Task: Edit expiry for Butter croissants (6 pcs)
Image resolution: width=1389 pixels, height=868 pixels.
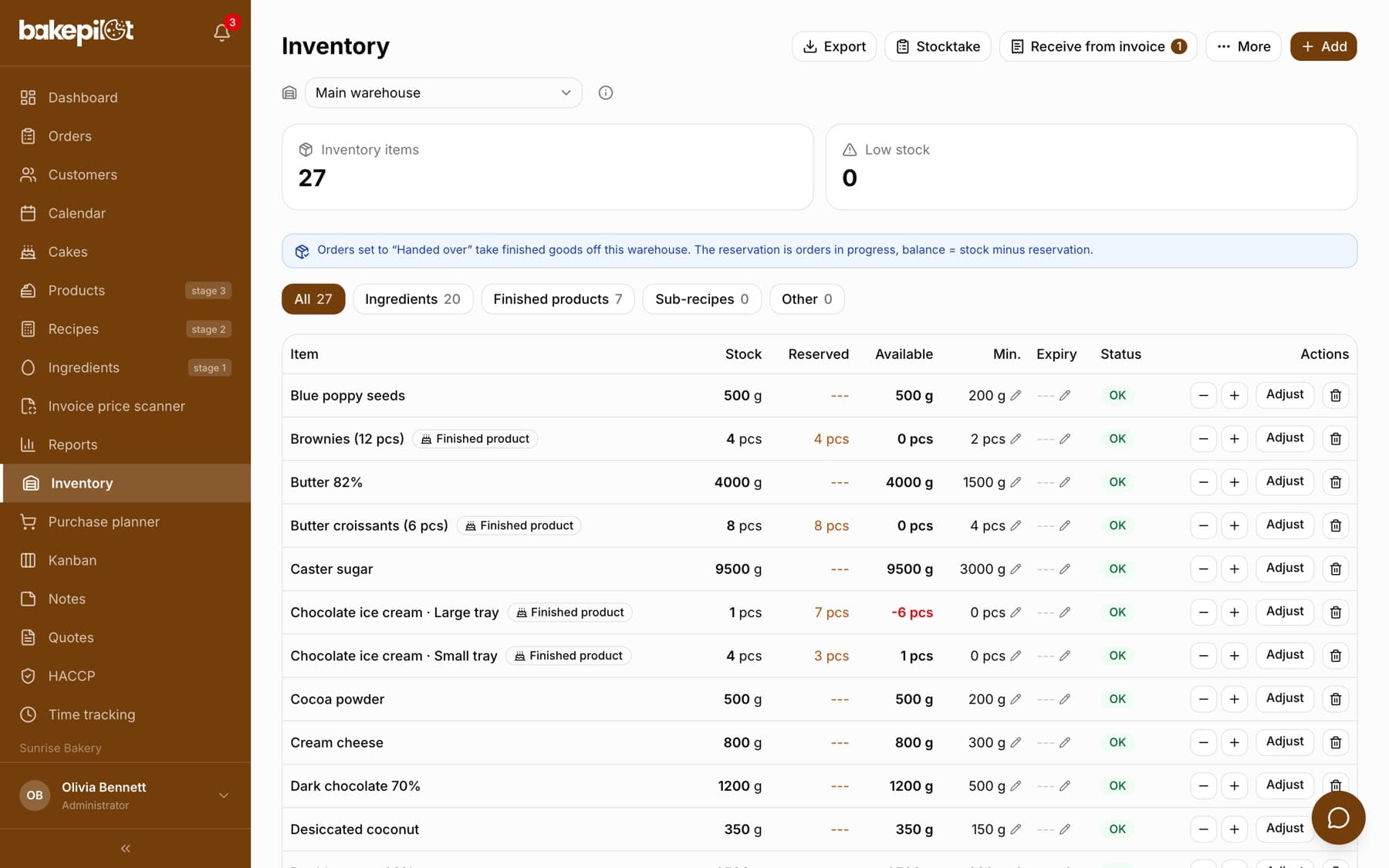Action: pyautogui.click(x=1065, y=525)
